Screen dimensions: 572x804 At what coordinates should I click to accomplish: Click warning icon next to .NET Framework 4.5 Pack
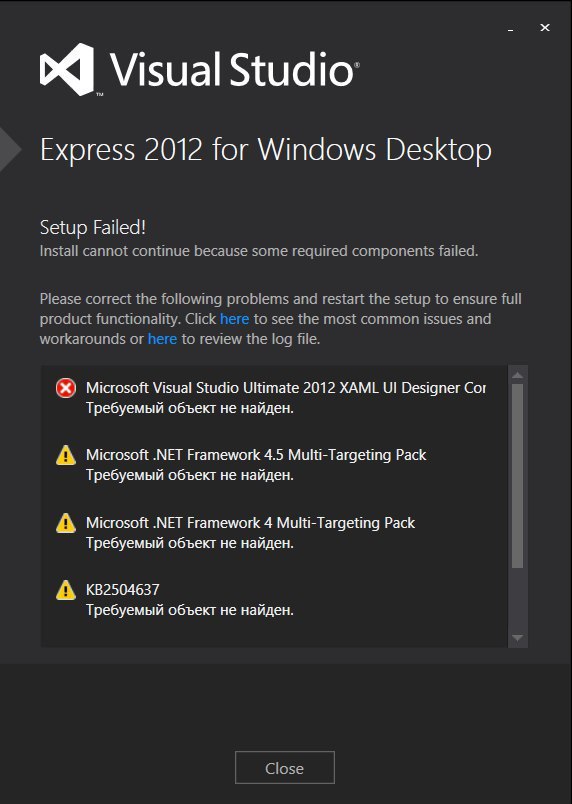coord(66,455)
